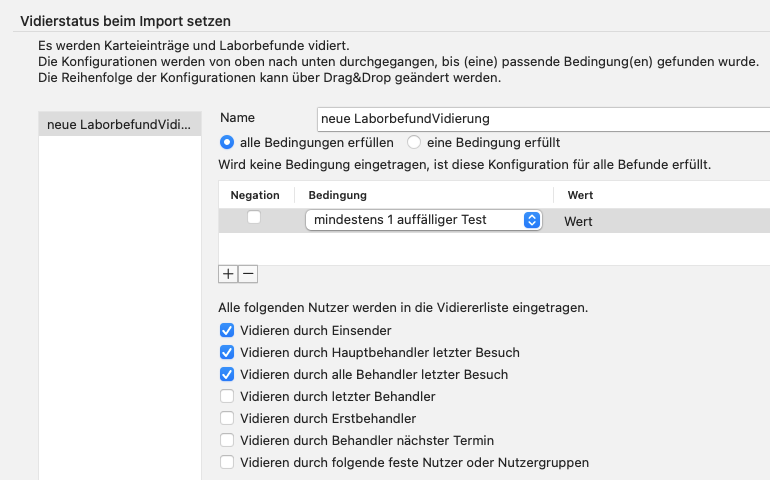Select 'neue LaborbefundVidi...' list entry
This screenshot has height=480, width=770.
coord(120,124)
